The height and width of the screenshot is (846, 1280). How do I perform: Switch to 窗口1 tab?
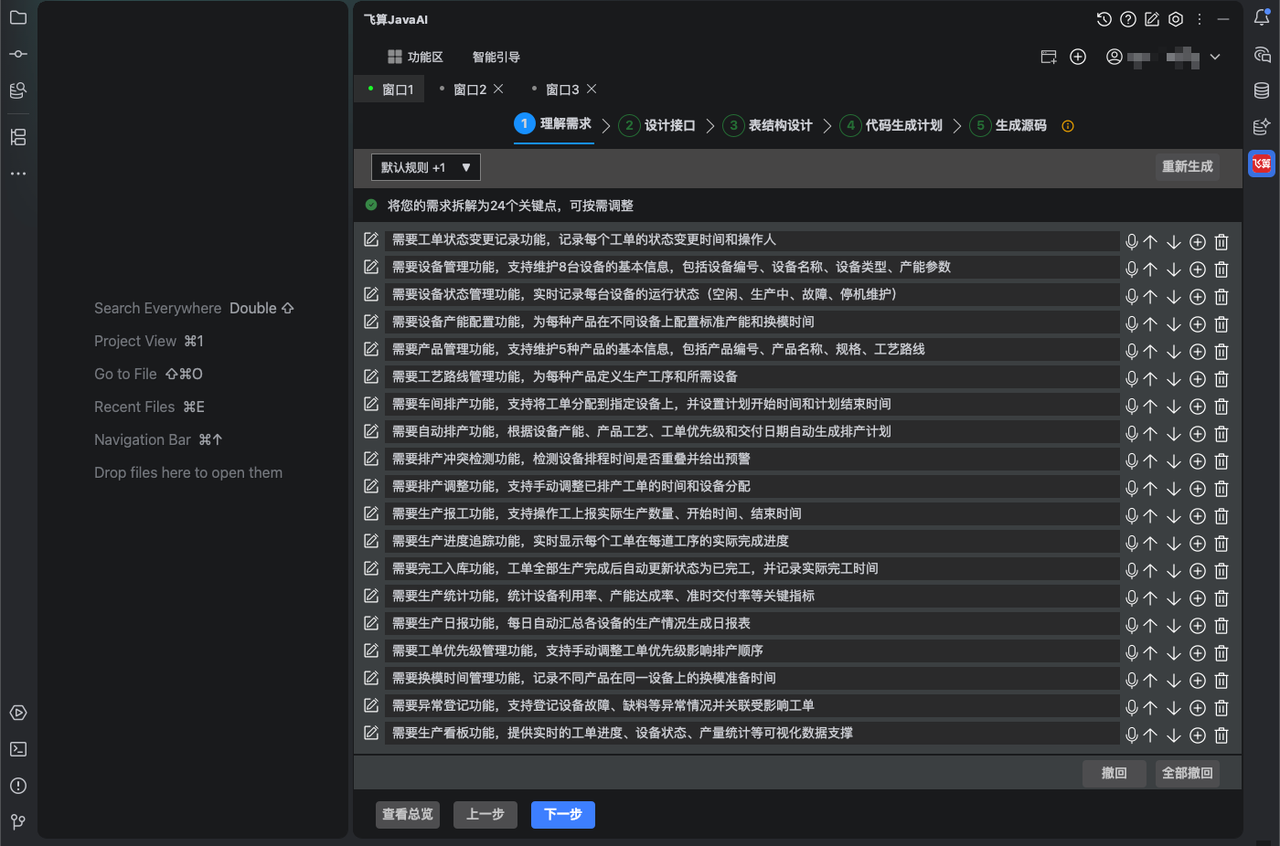390,90
